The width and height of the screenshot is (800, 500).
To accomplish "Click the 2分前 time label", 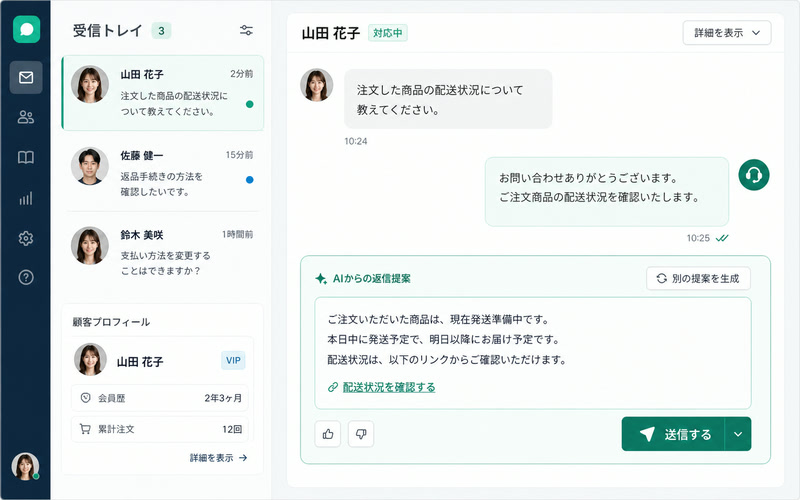I will click(x=241, y=74).
